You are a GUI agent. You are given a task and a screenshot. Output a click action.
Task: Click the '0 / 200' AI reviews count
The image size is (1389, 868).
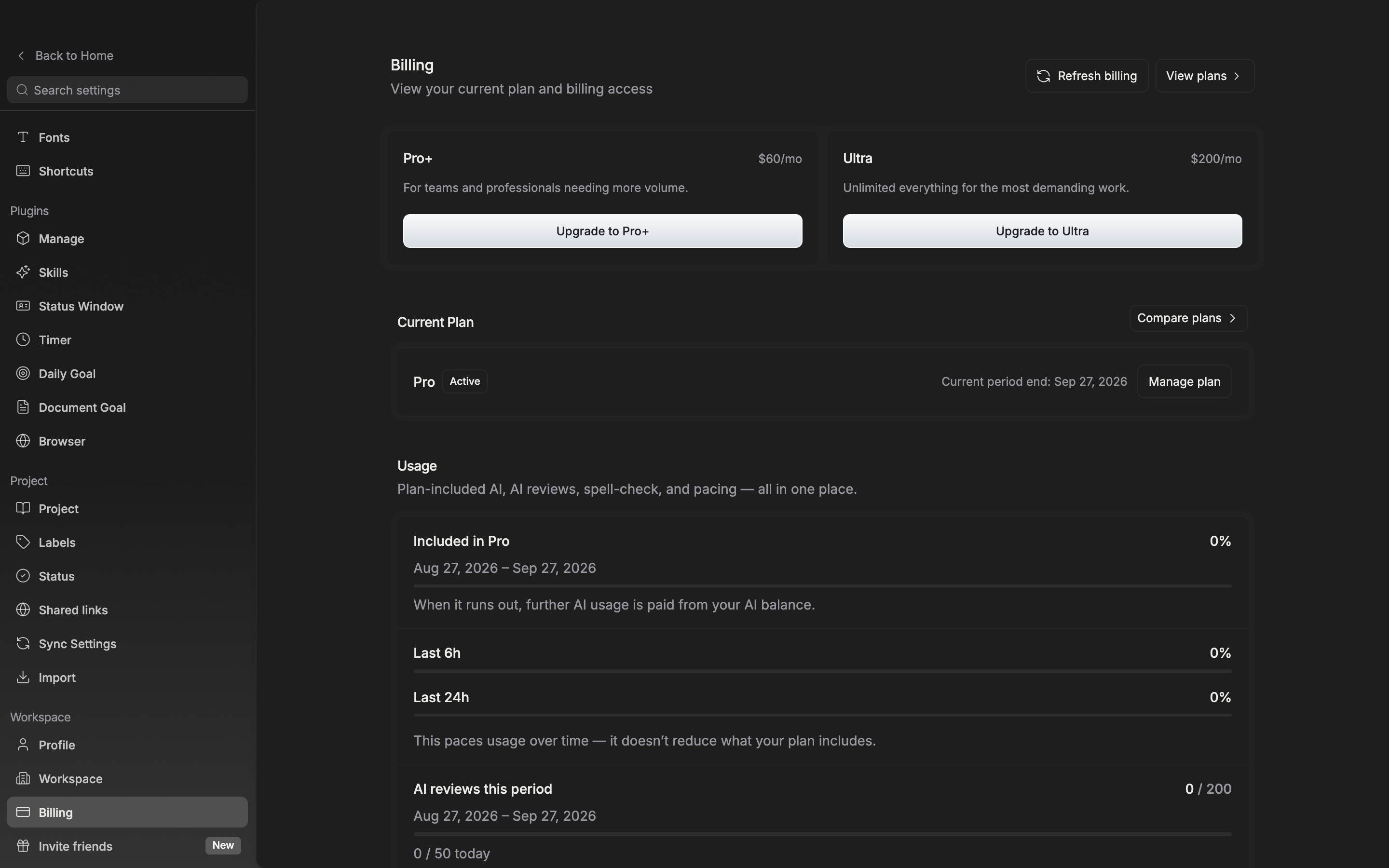point(1208,789)
